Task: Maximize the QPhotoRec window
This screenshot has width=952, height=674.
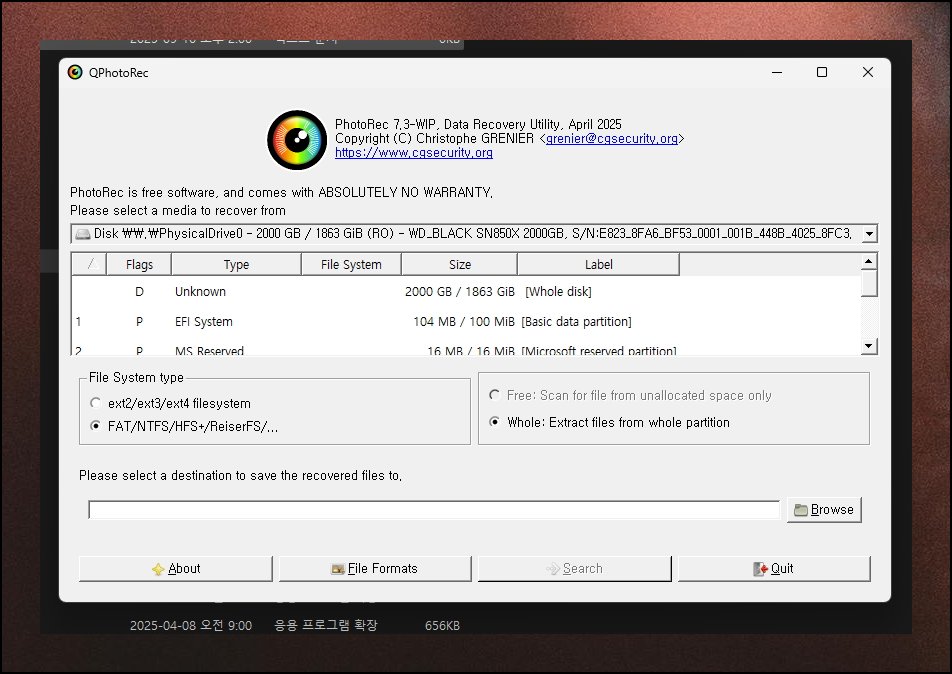Action: click(821, 72)
